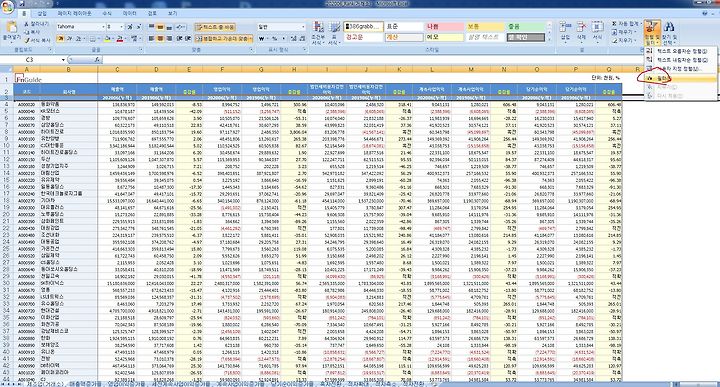The height and width of the screenshot is (387, 720).
Task: Increase the cell indent
Action: click(188, 39)
